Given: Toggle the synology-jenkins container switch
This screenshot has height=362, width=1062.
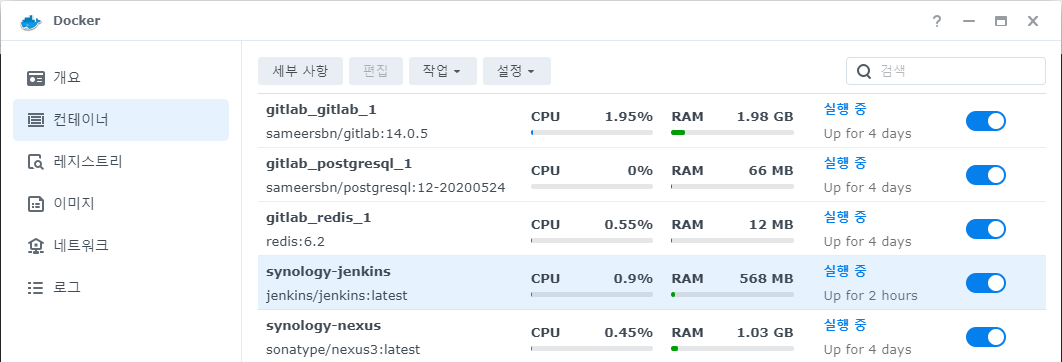Looking at the screenshot, I should pos(985,283).
